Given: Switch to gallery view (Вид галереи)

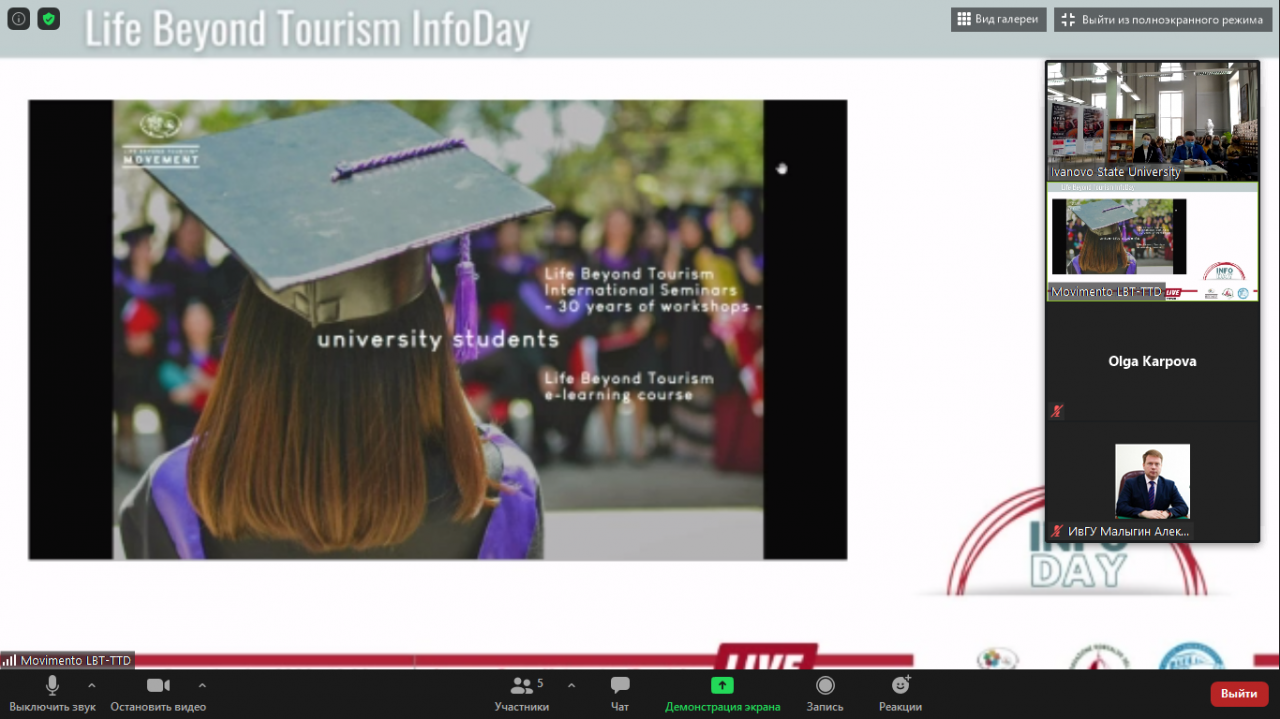Looking at the screenshot, I should click(998, 19).
